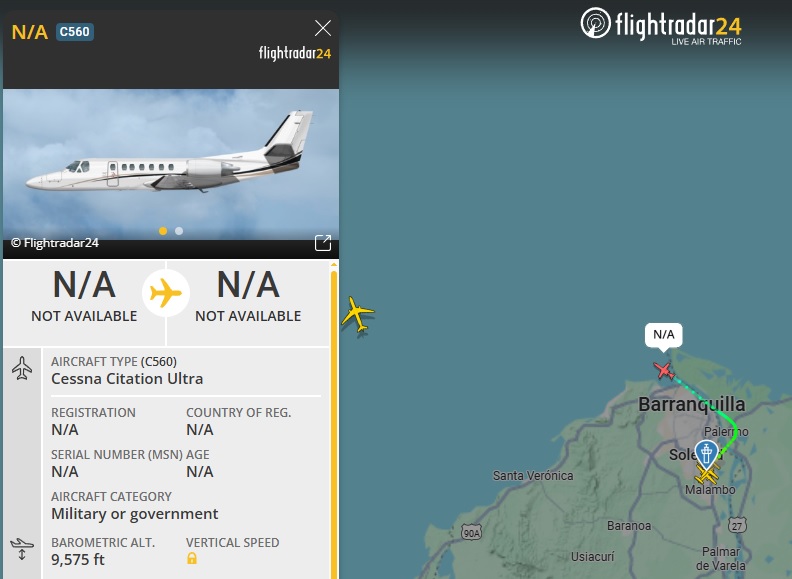Open the Flightradar24 logo at top right
792x579 pixels.
tap(661, 25)
